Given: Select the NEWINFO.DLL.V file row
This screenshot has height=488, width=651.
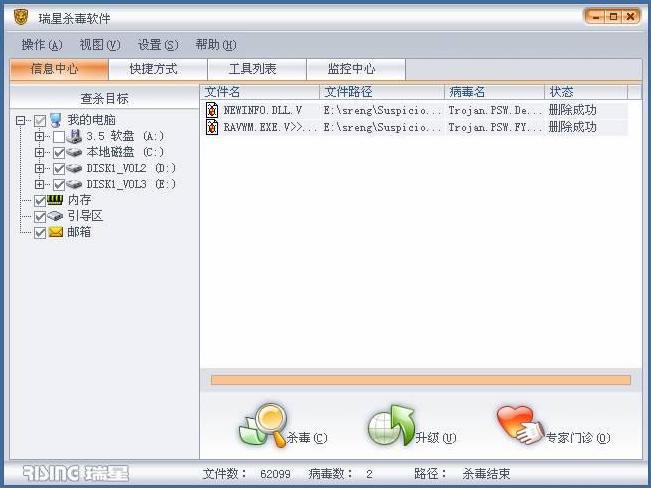Looking at the screenshot, I should [416, 110].
